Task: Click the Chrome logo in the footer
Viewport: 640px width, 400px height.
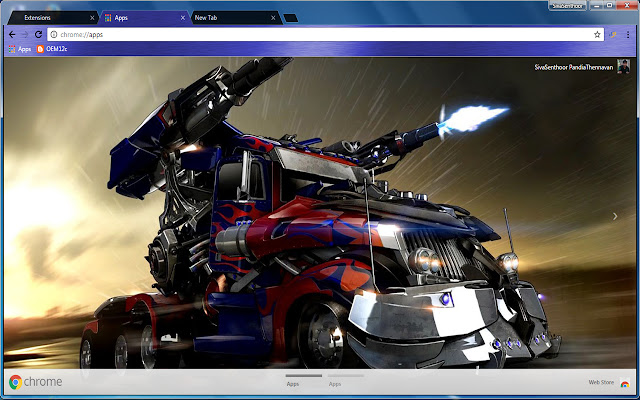Action: [36, 382]
